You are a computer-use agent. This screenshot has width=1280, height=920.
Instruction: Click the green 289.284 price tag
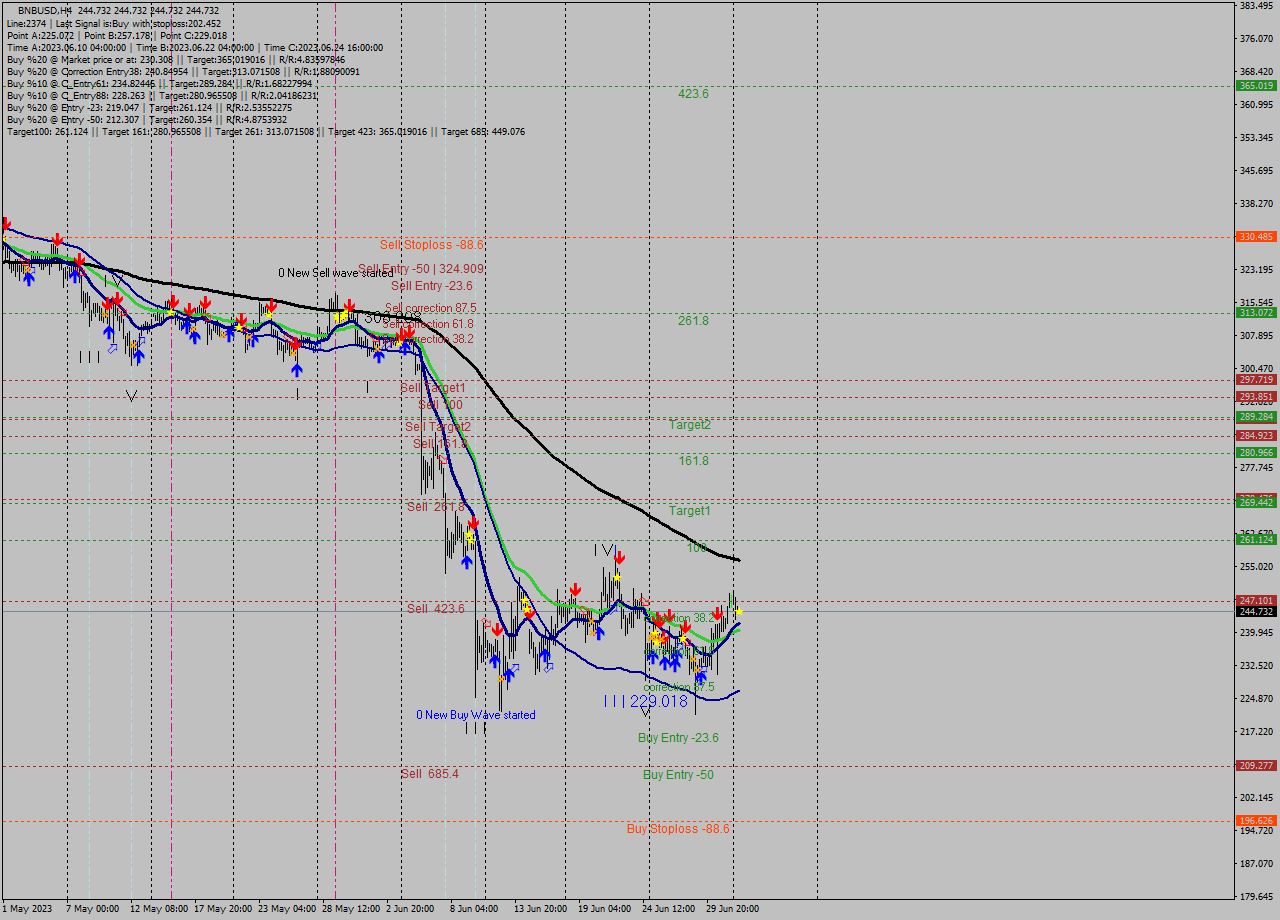[x=1256, y=417]
